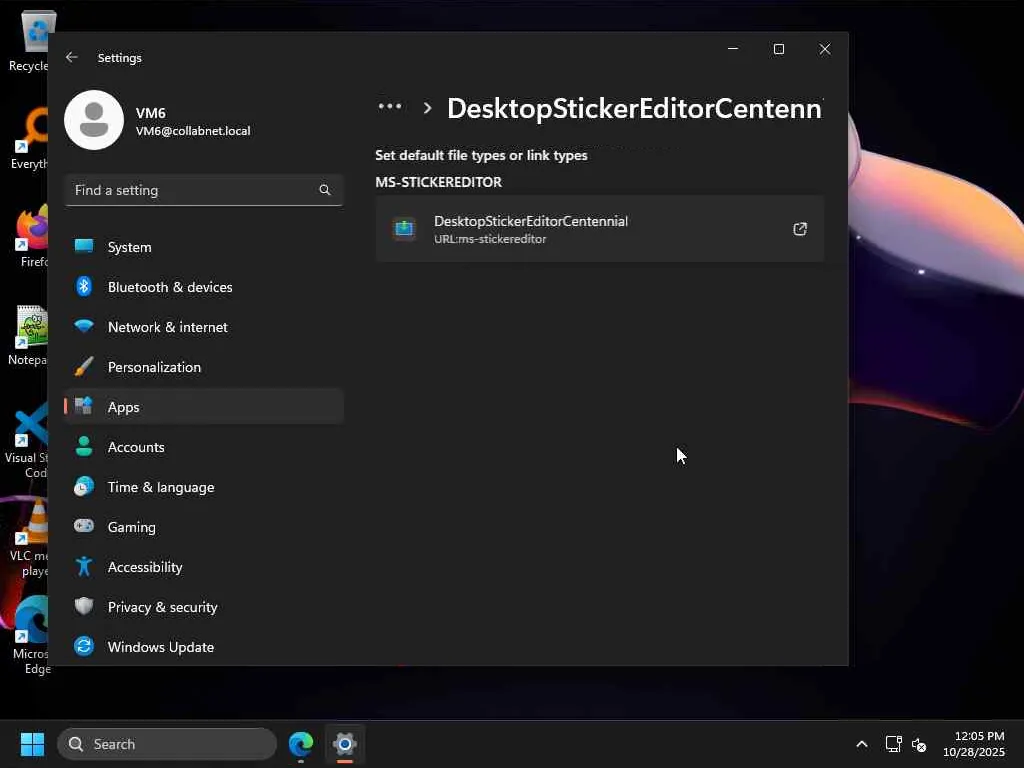1024x768 pixels.
Task: Select the Apps category
Action: (204, 407)
